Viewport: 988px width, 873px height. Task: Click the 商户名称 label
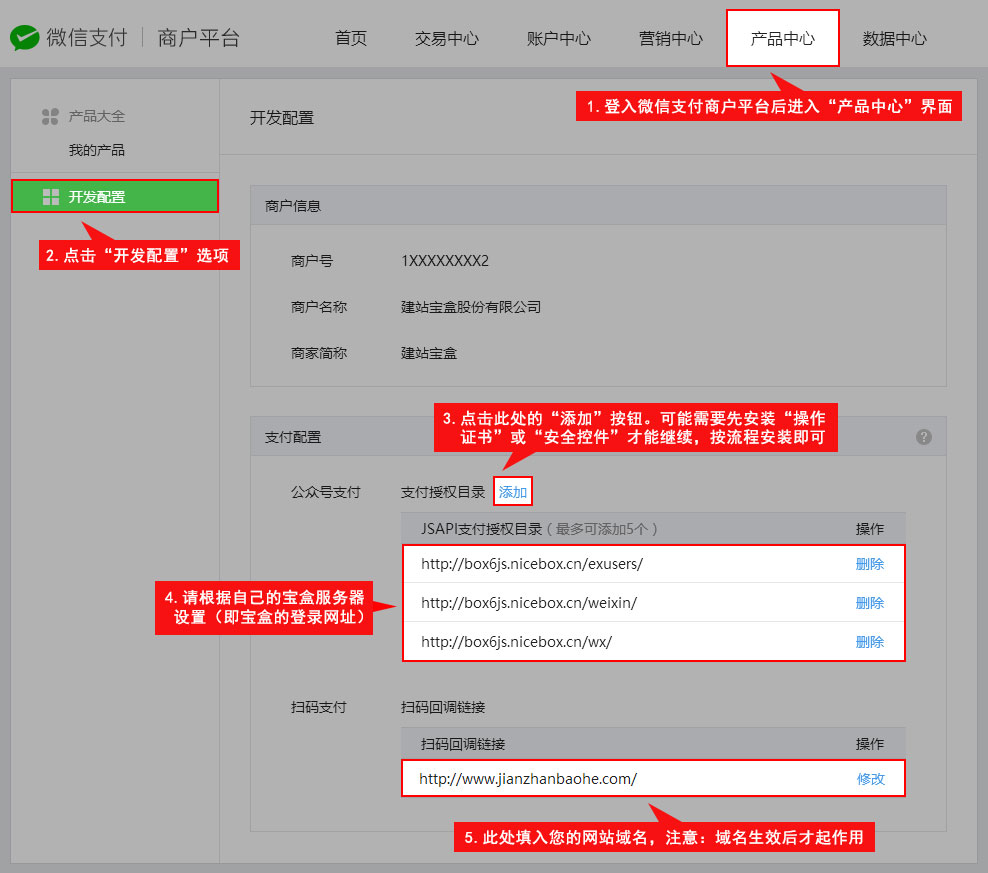coord(319,307)
